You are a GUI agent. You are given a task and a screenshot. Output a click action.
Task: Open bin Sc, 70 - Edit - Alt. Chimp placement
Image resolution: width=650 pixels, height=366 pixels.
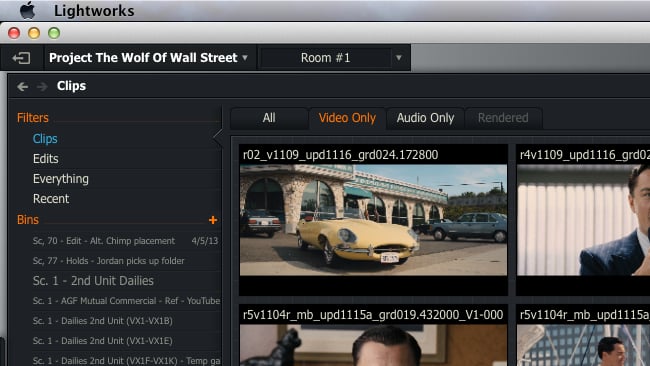coord(104,241)
